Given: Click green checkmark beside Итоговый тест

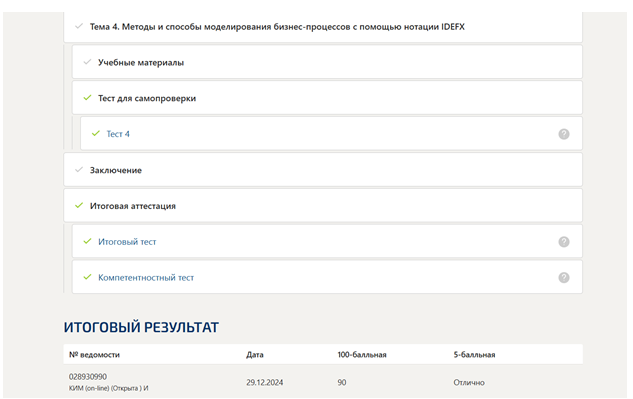Looking at the screenshot, I should tap(87, 241).
